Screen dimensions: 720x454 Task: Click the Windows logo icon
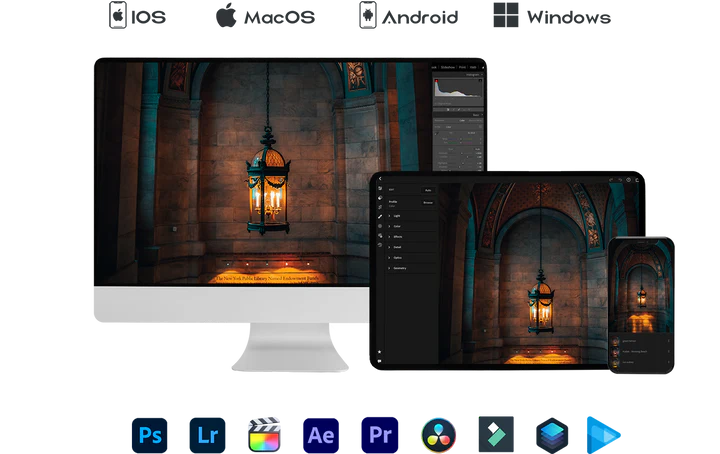pyautogui.click(x=506, y=15)
